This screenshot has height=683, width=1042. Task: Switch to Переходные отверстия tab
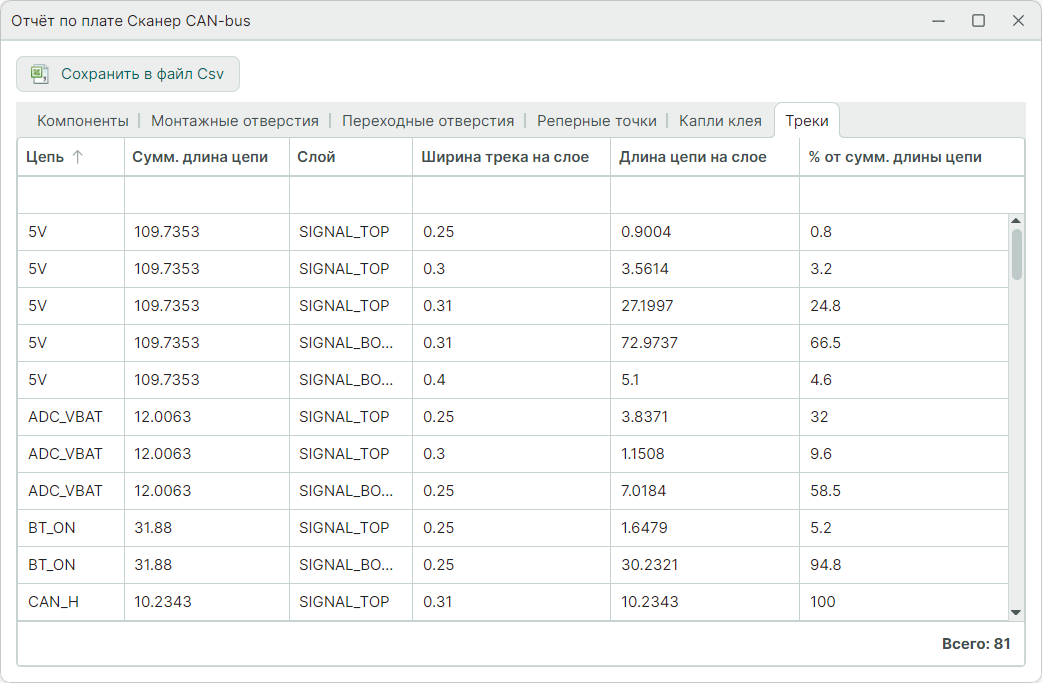428,121
